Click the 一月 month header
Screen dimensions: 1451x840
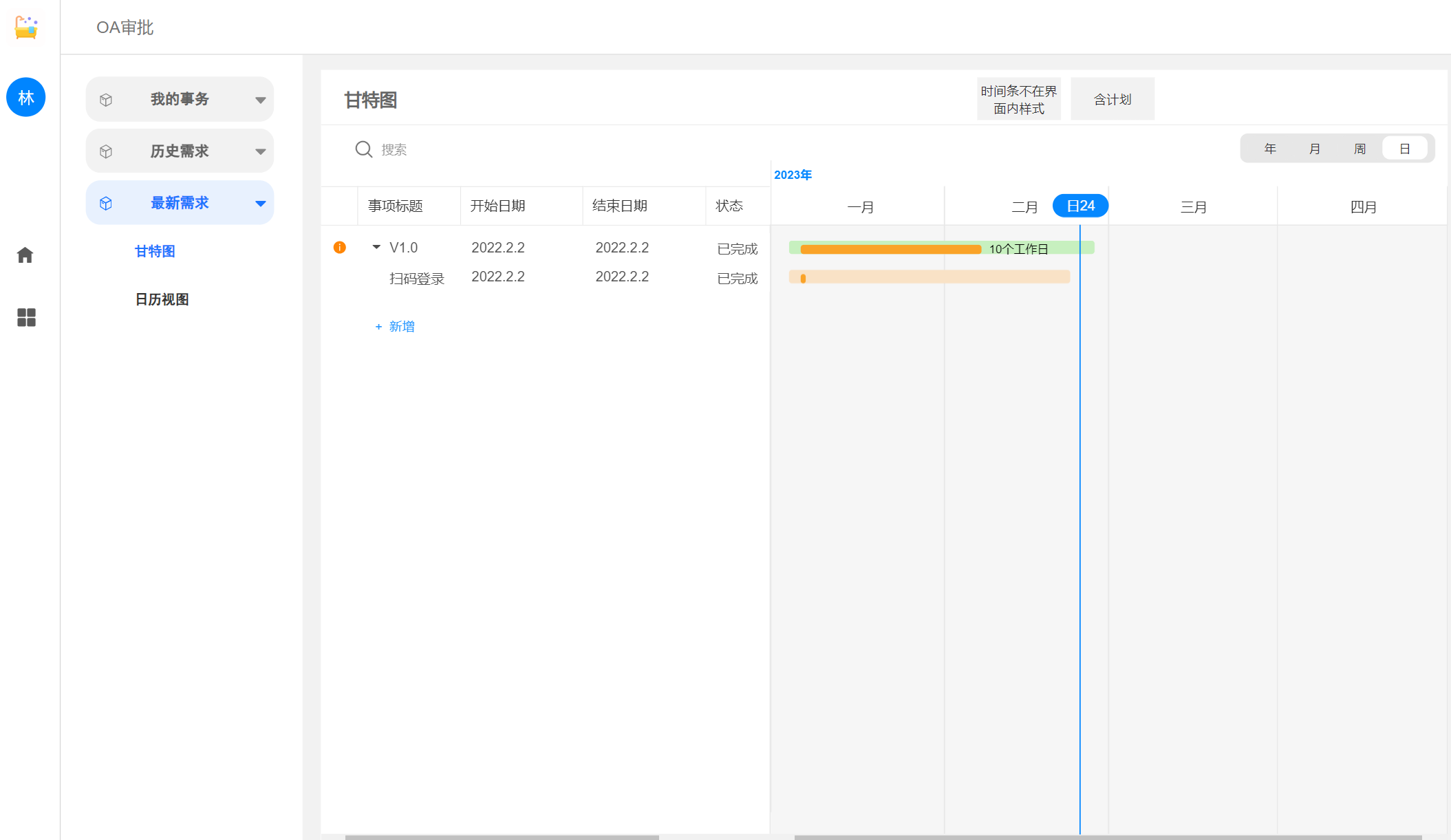(x=860, y=207)
